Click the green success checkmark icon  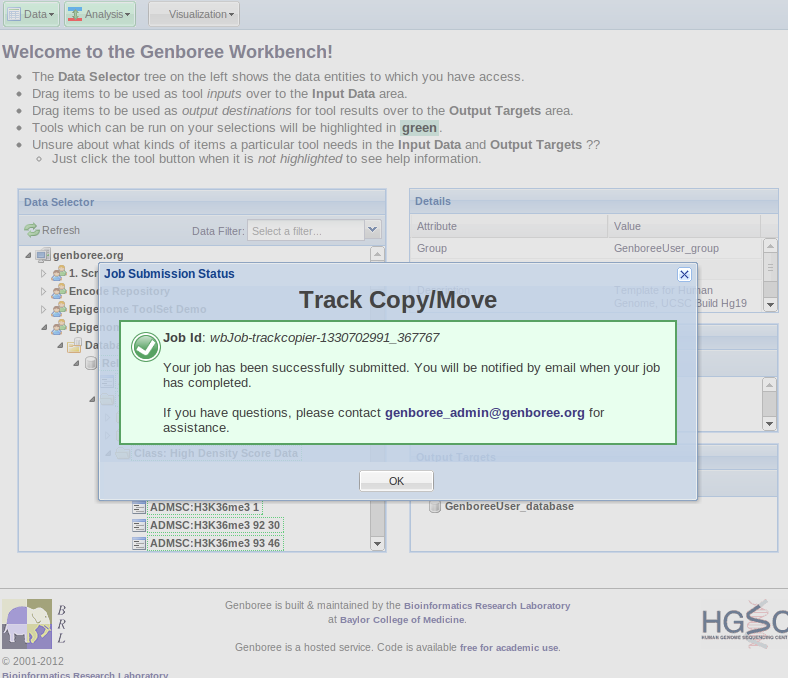146,346
